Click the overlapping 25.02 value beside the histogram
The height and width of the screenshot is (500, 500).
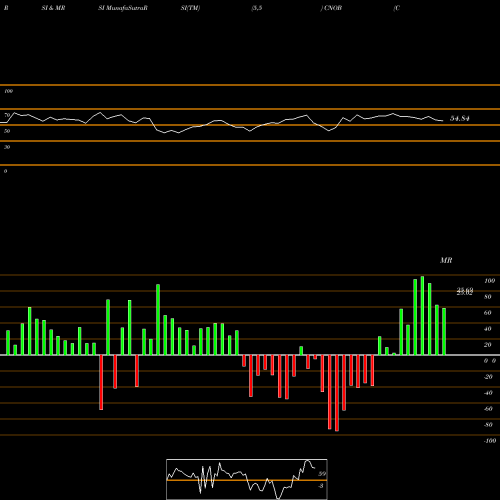[465, 292]
